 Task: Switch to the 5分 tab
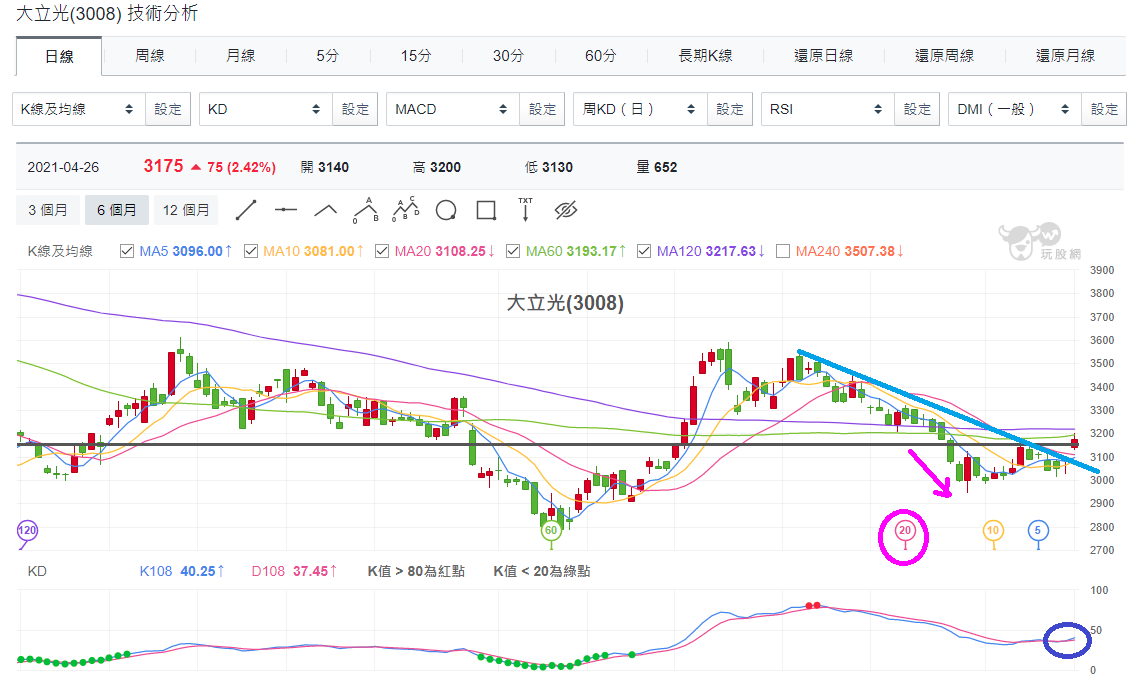click(327, 55)
